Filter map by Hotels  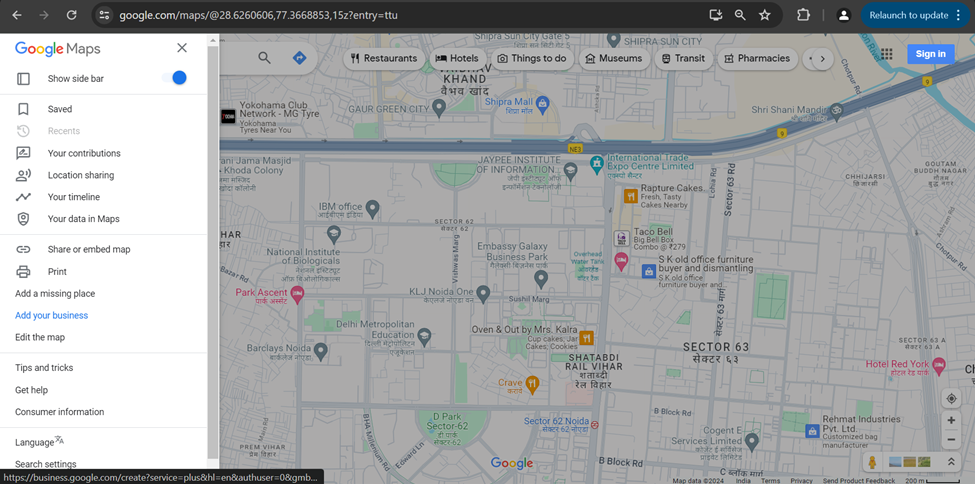[457, 58]
